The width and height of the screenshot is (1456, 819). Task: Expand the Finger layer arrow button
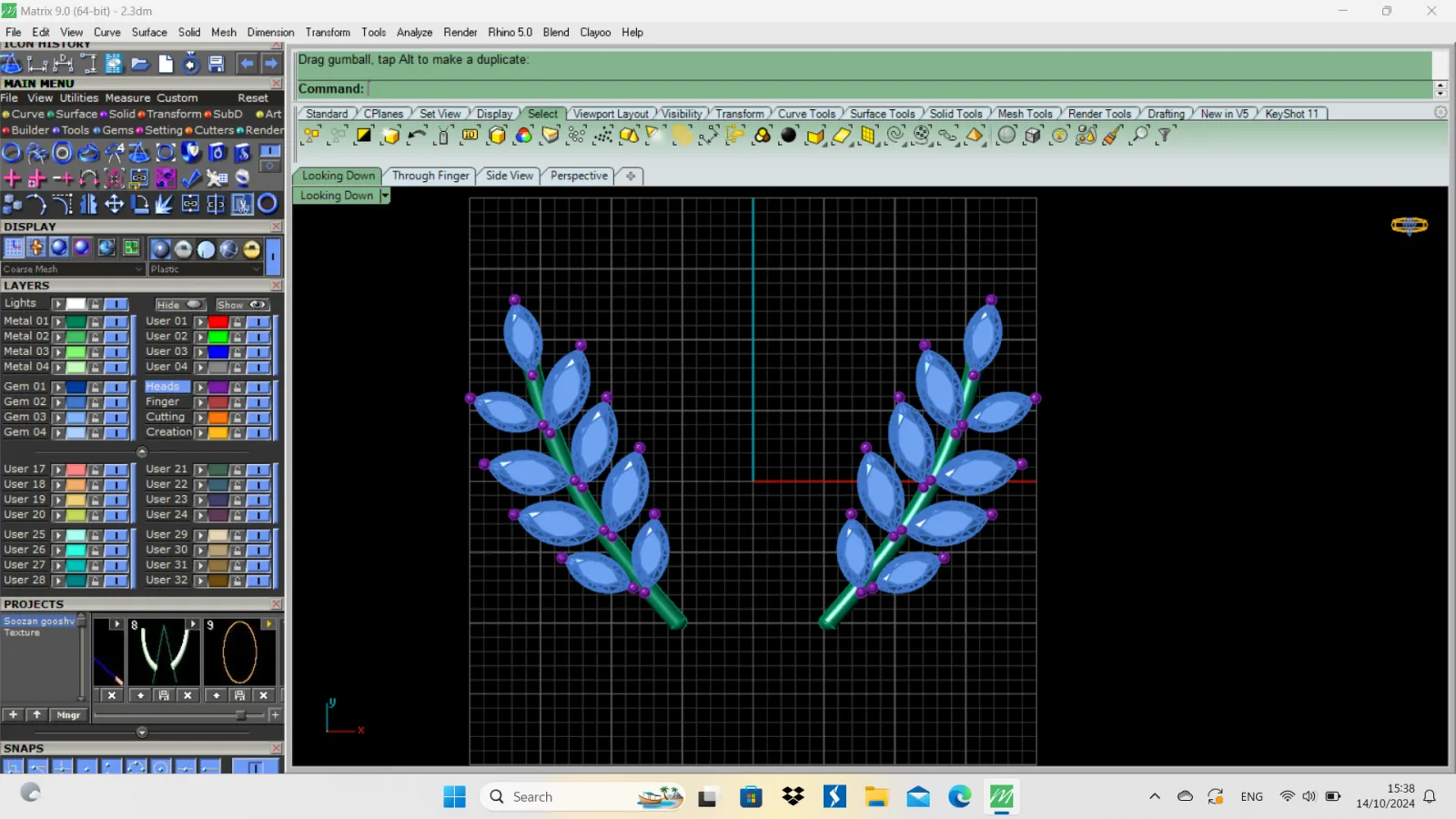(200, 402)
